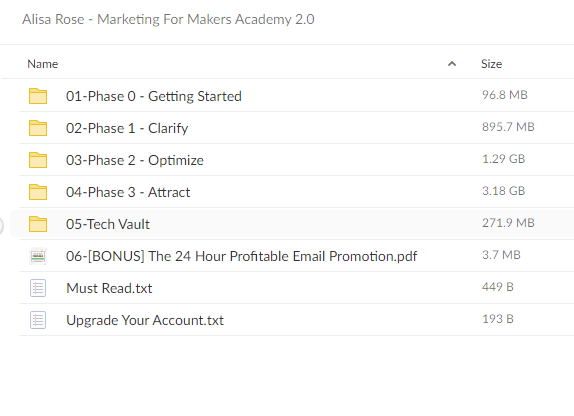This screenshot has width=574, height=416.
Task: Click the Must Read.txt document icon
Action: point(38,288)
